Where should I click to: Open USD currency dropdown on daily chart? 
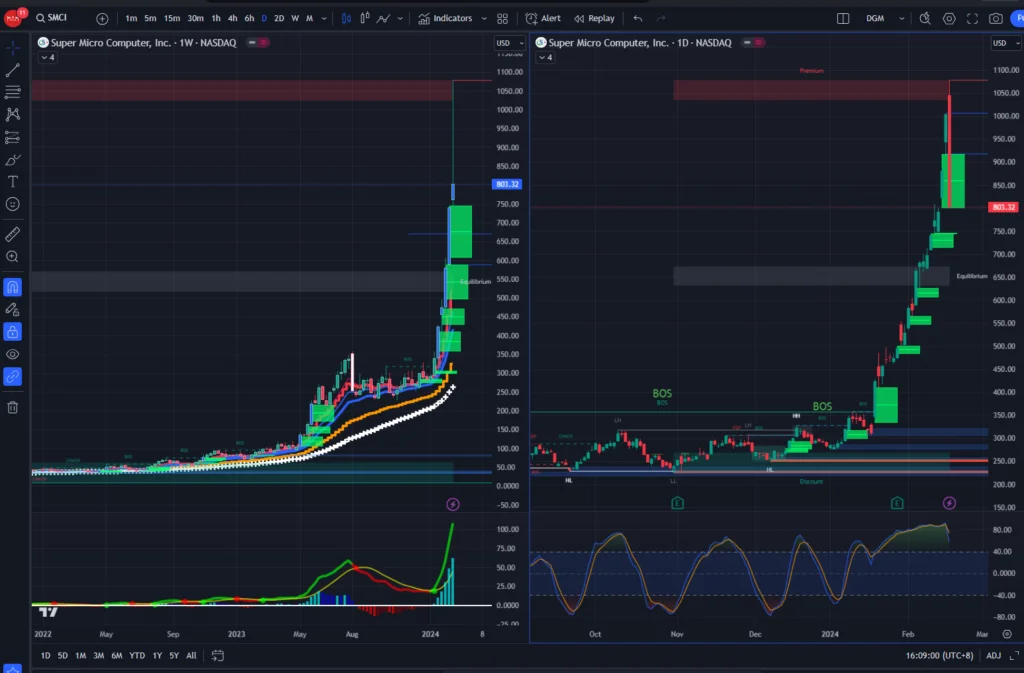tap(1006, 43)
